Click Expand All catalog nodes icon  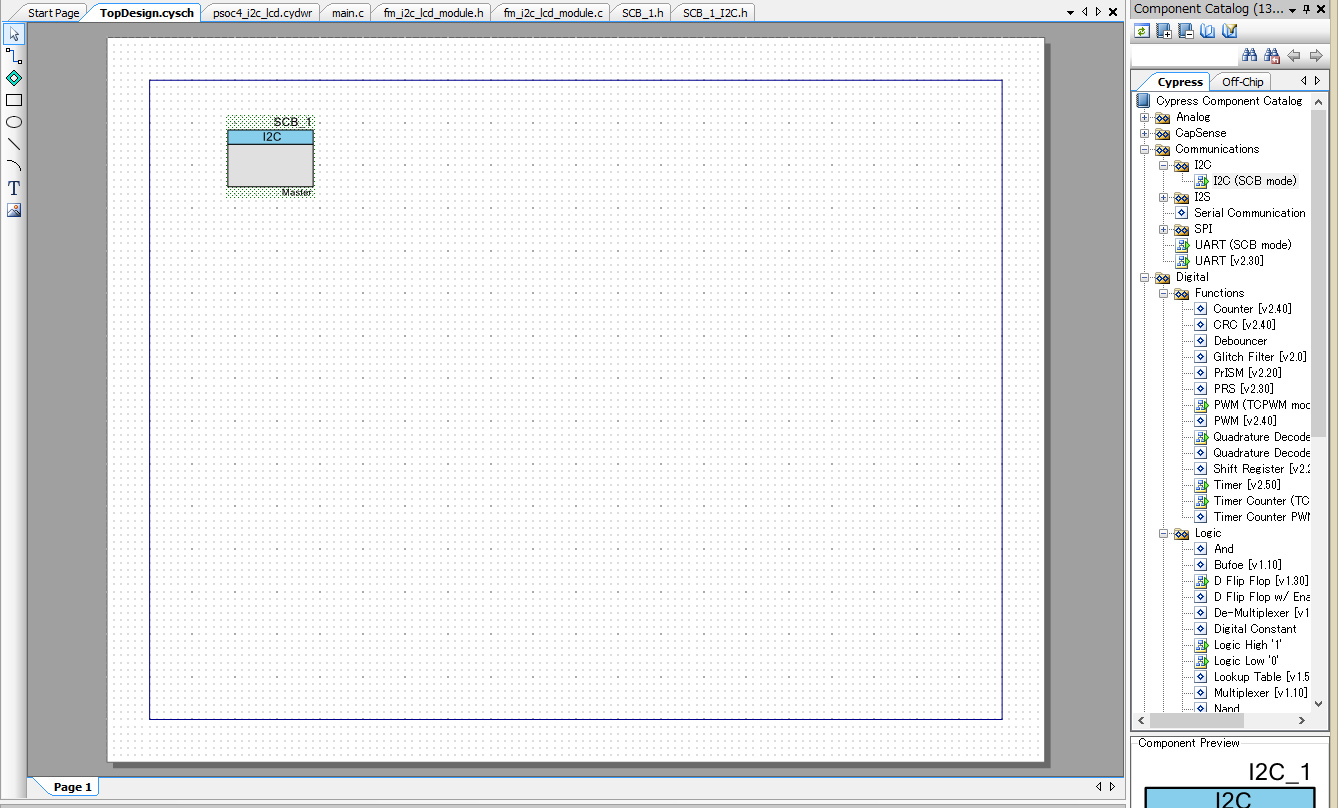coord(1164,31)
